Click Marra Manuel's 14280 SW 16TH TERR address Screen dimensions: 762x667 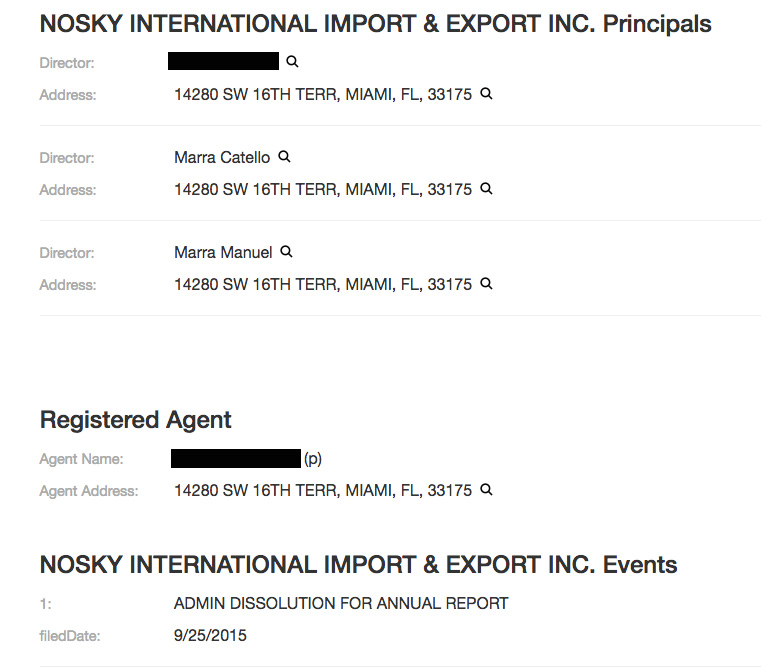point(323,284)
